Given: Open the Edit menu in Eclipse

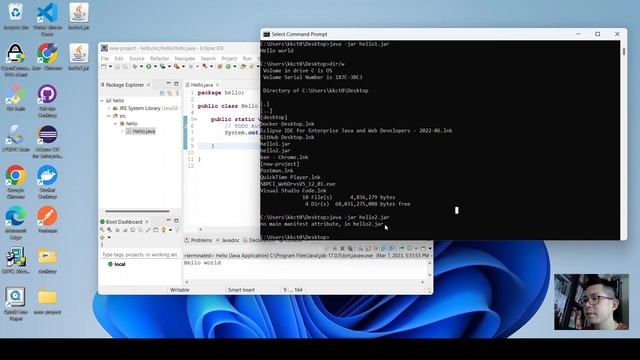Looking at the screenshot, I should pyautogui.click(x=119, y=59).
